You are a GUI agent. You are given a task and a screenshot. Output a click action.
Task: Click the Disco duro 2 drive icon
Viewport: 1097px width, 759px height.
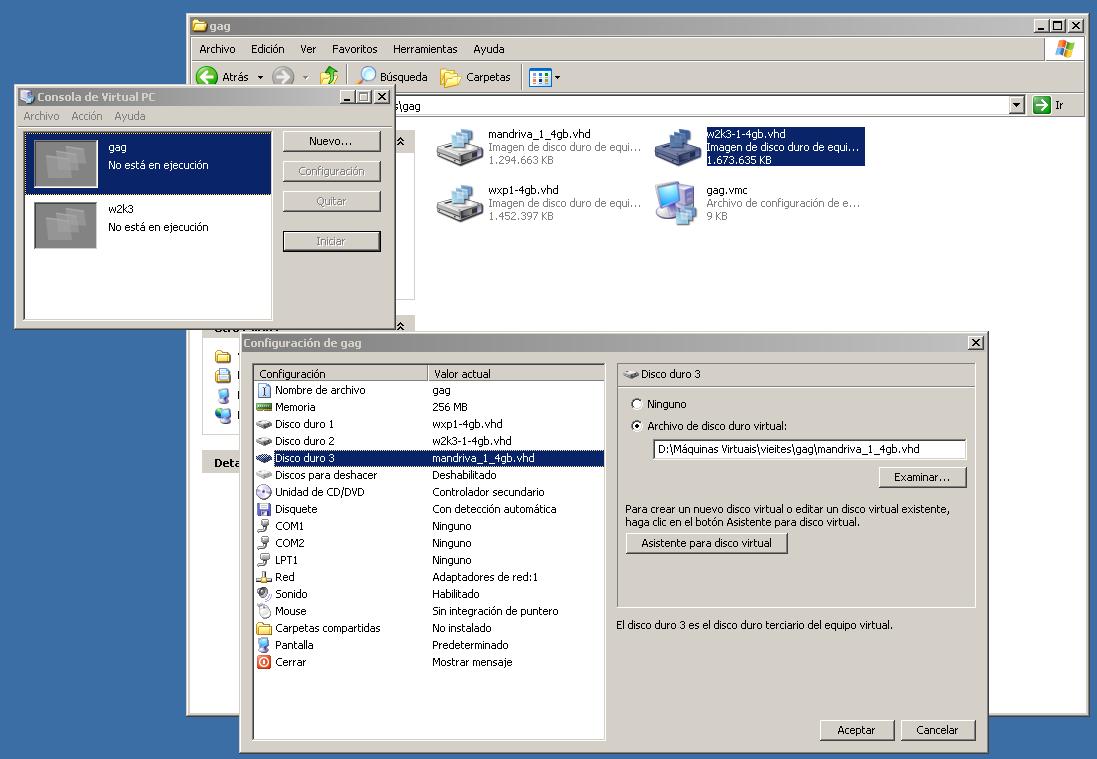[x=264, y=441]
